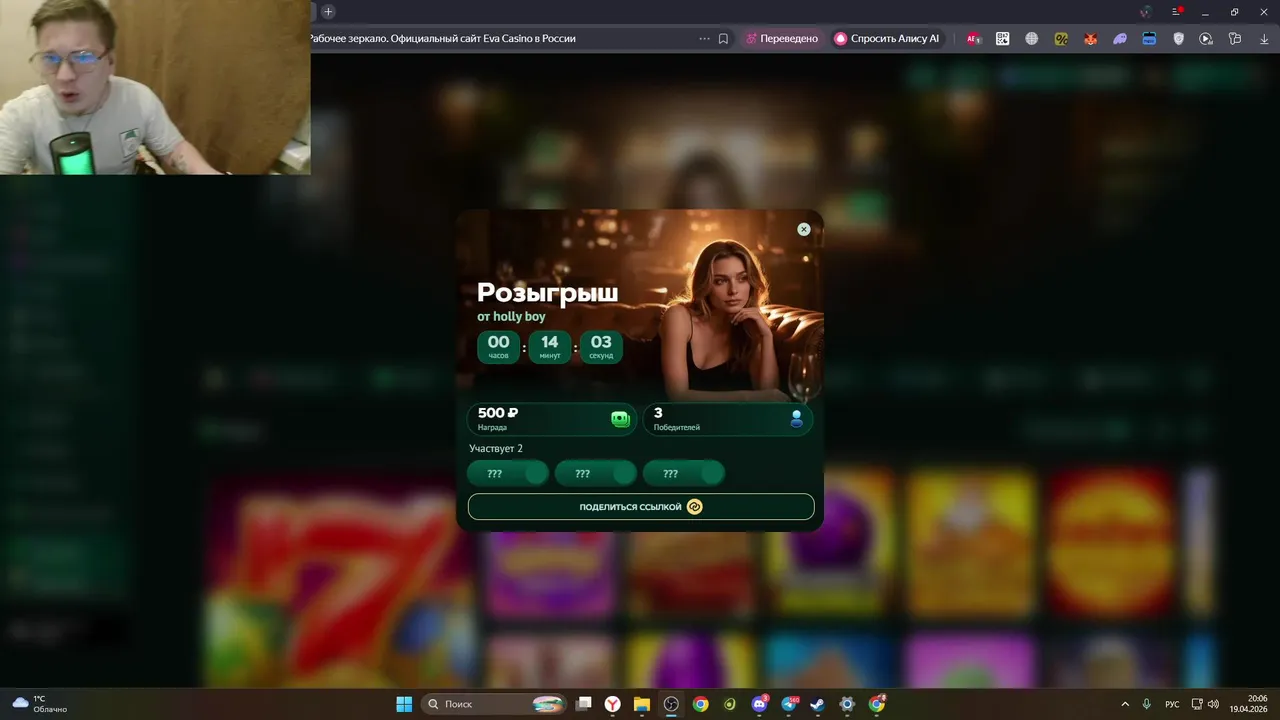1280x720 pixels.
Task: Open Google Chrome on the taskbar
Action: coord(700,704)
